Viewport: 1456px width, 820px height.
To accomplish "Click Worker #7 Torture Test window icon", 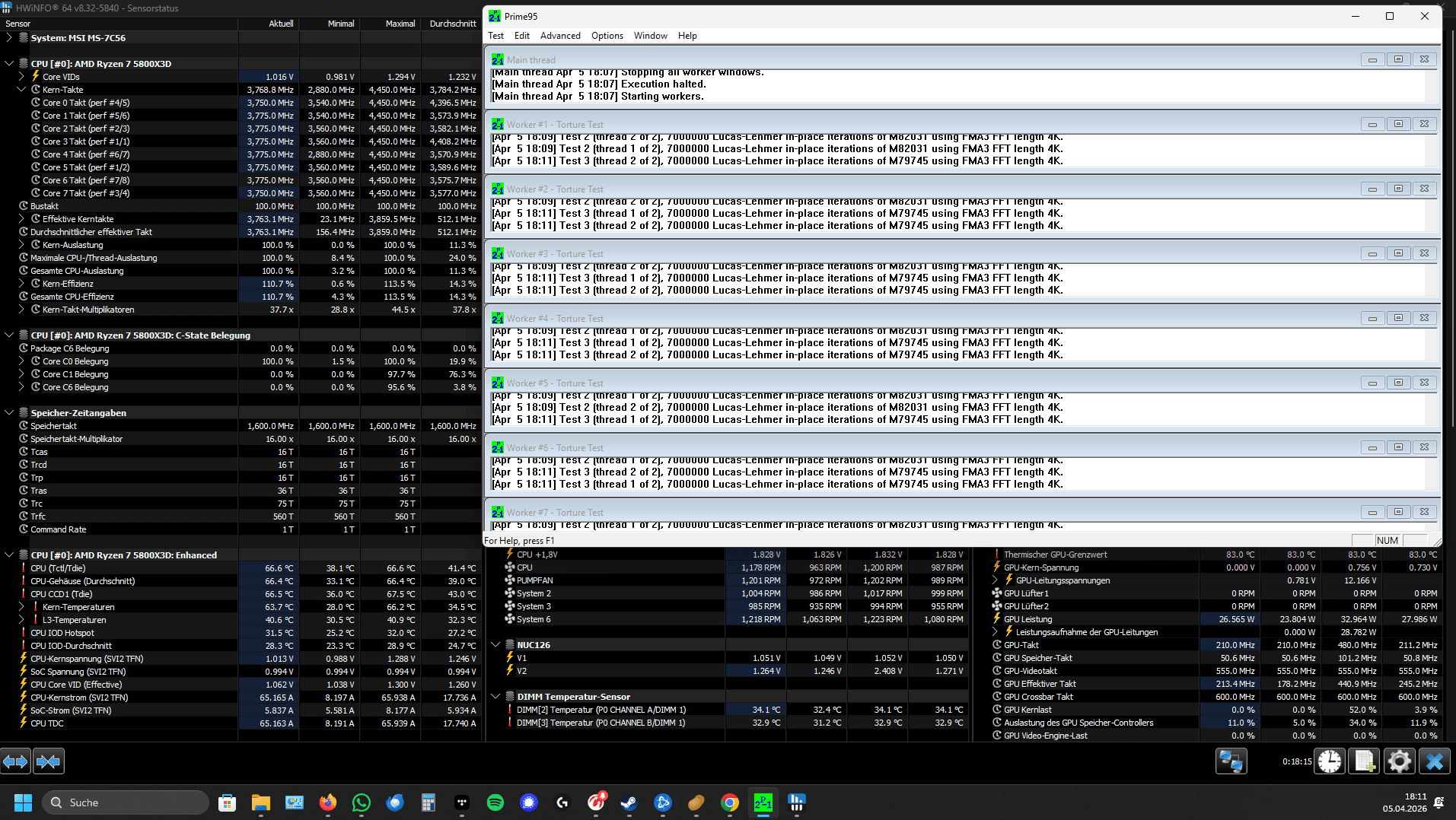I will point(498,512).
